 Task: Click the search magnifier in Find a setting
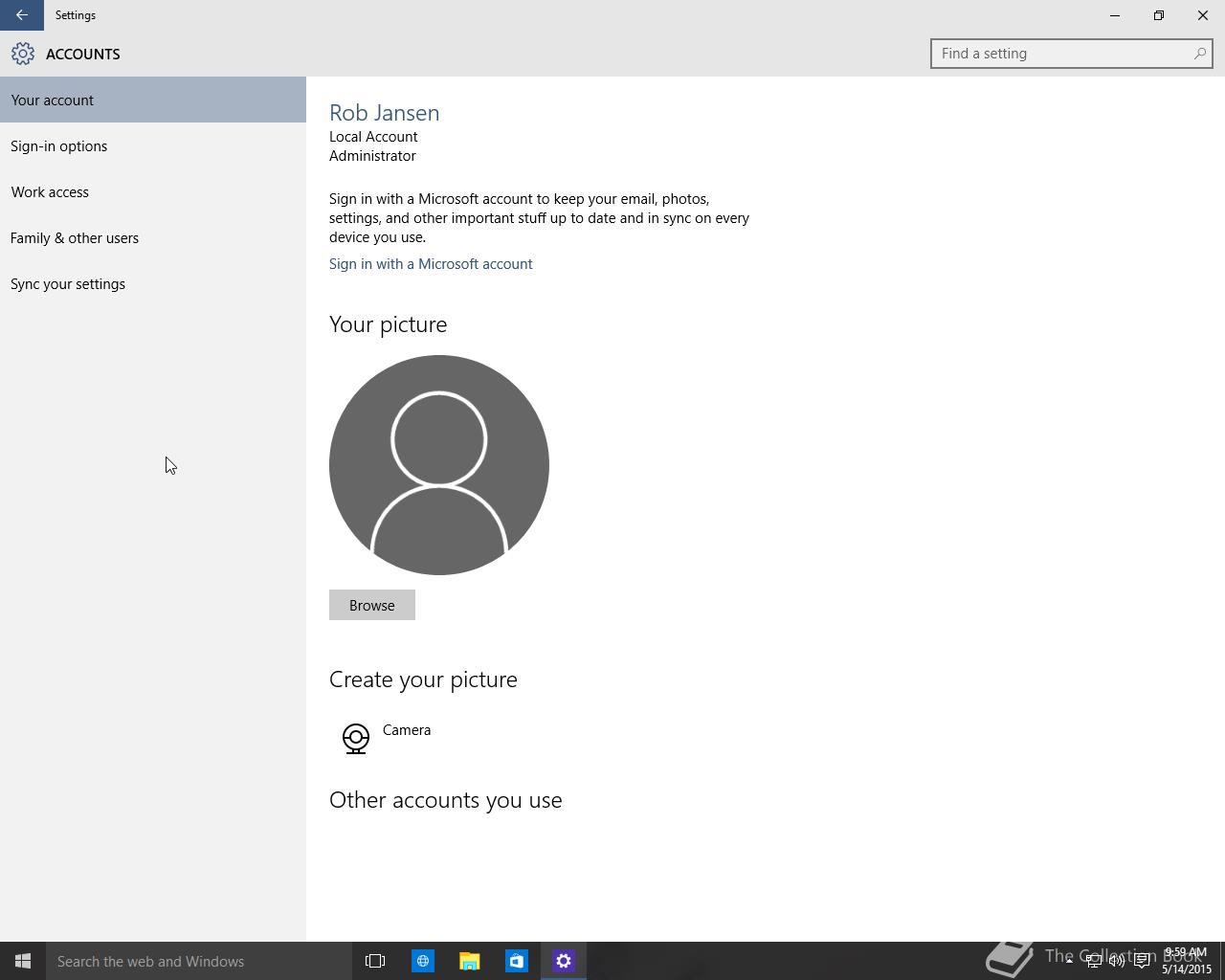pyautogui.click(x=1199, y=54)
